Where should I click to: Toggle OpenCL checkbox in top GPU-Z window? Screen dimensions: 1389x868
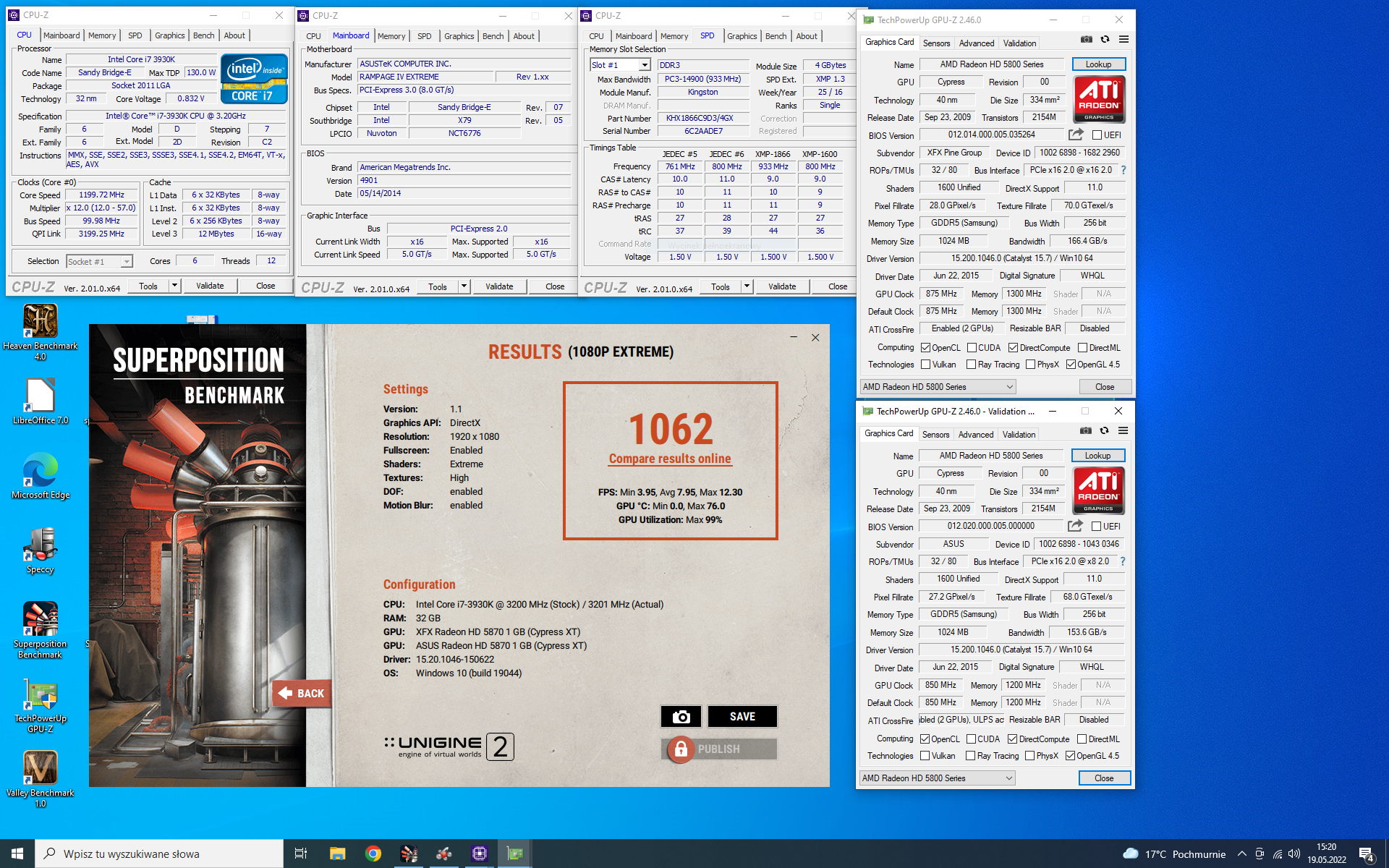tap(925, 348)
